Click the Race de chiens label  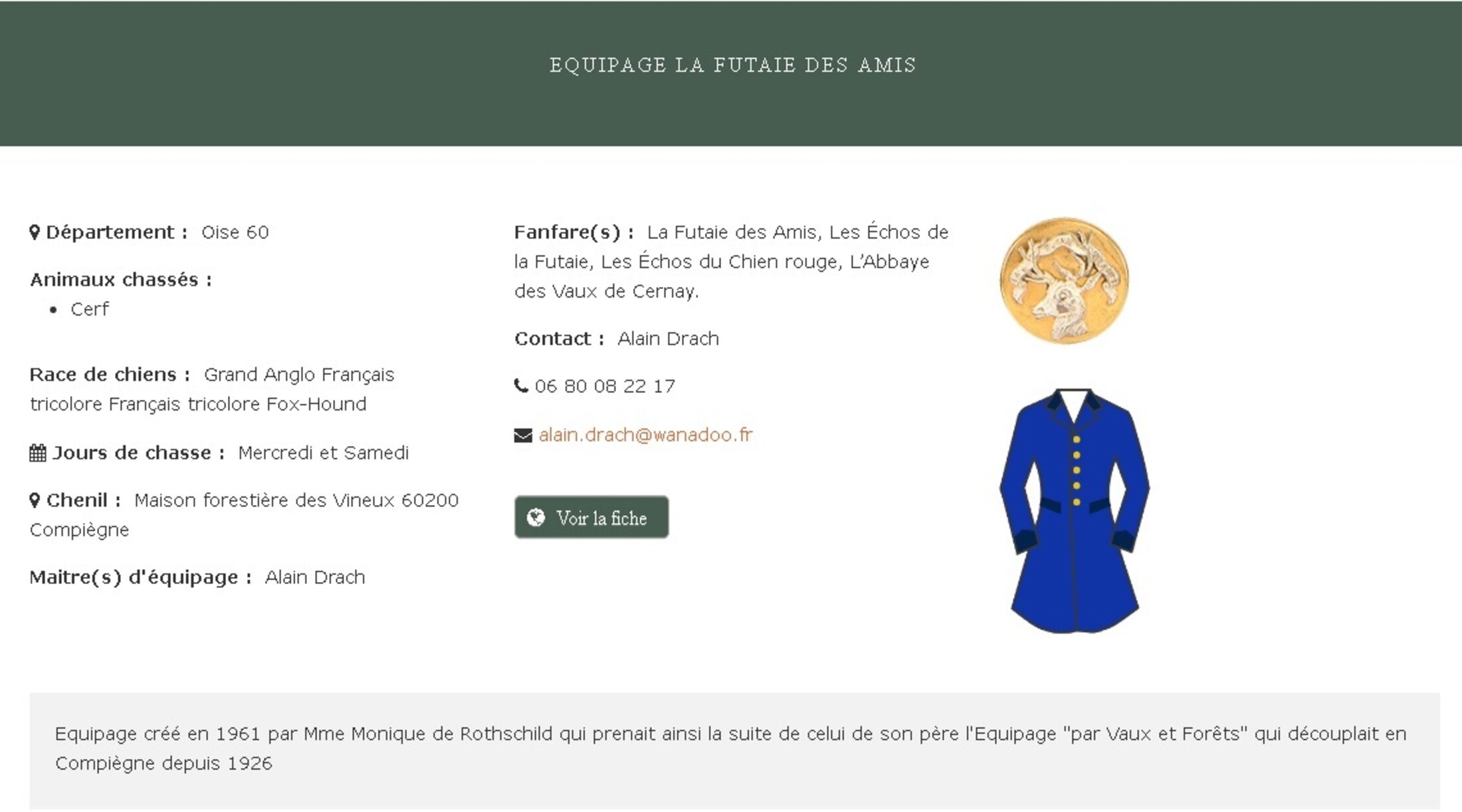(110, 375)
